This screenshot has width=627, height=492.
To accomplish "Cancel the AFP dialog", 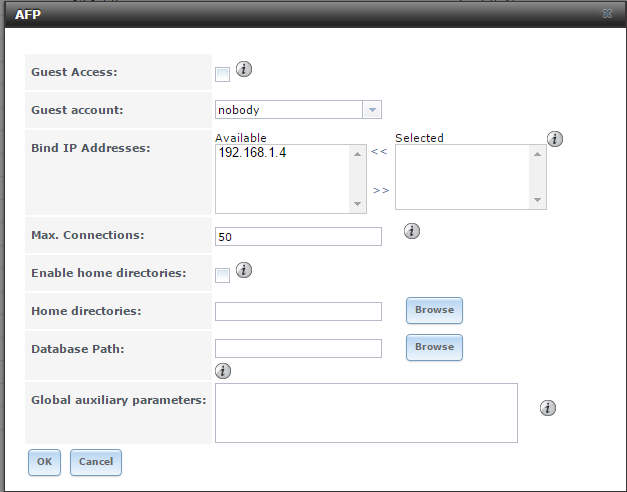I will pos(96,462).
